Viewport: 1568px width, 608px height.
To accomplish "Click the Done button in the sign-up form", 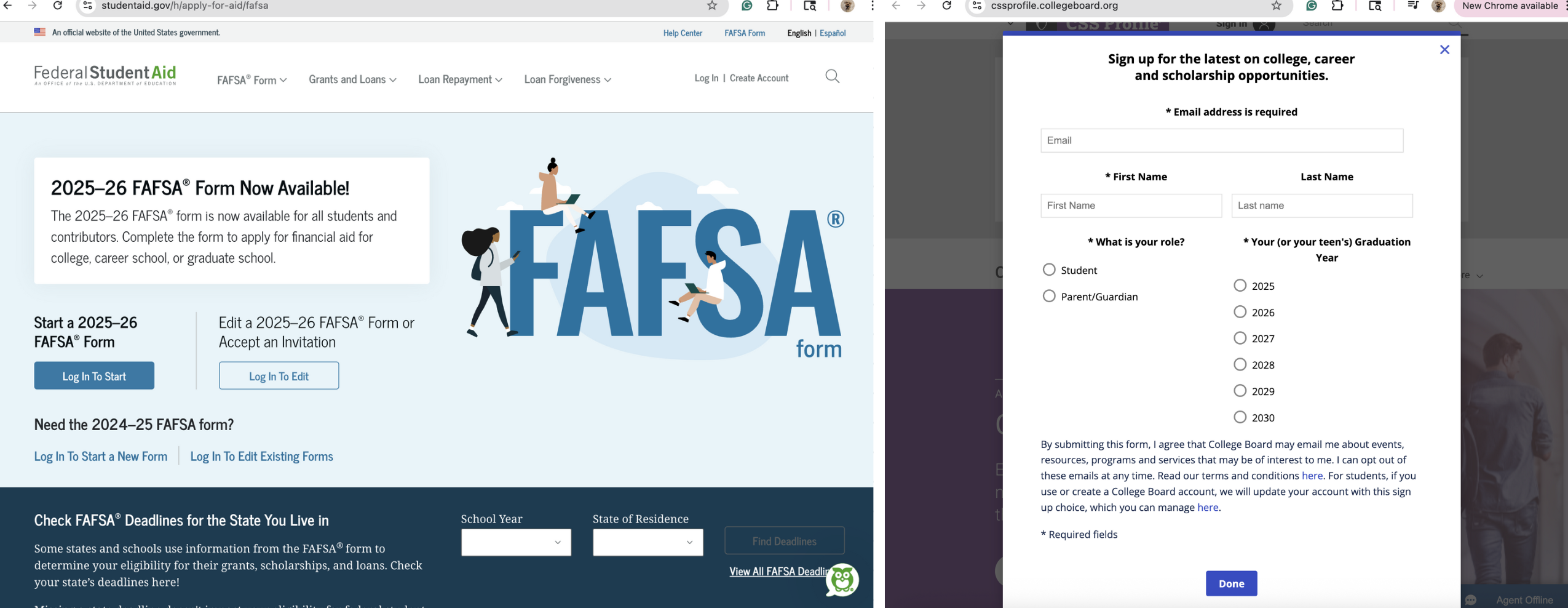I will 1231,583.
